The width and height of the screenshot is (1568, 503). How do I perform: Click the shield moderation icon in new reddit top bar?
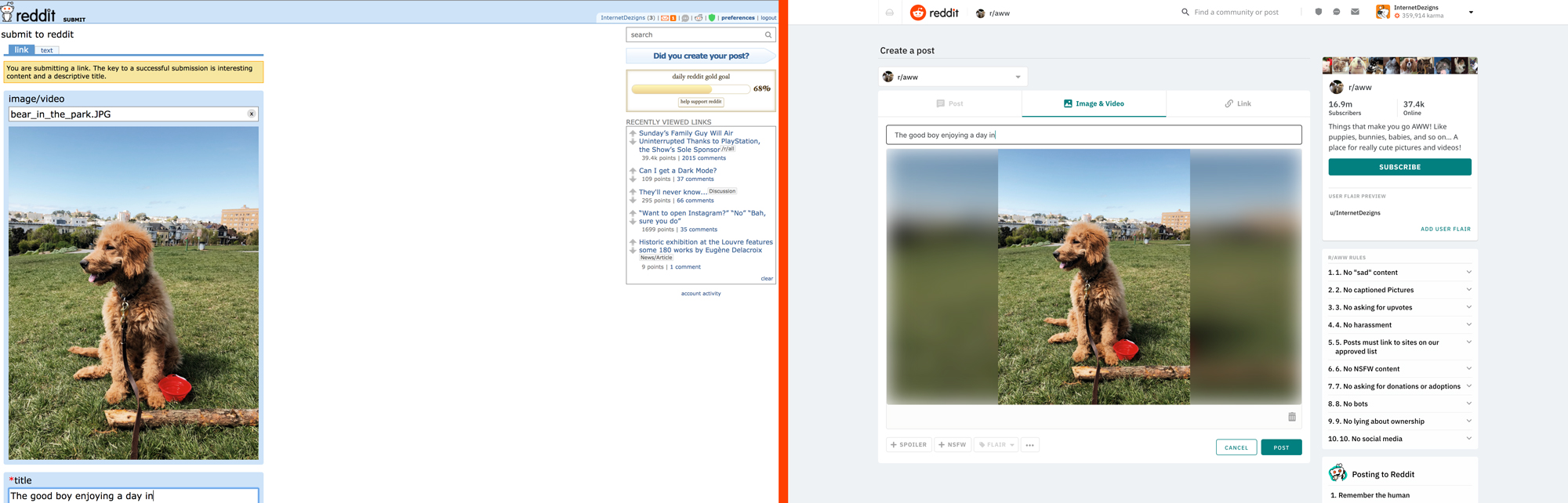coord(1318,12)
